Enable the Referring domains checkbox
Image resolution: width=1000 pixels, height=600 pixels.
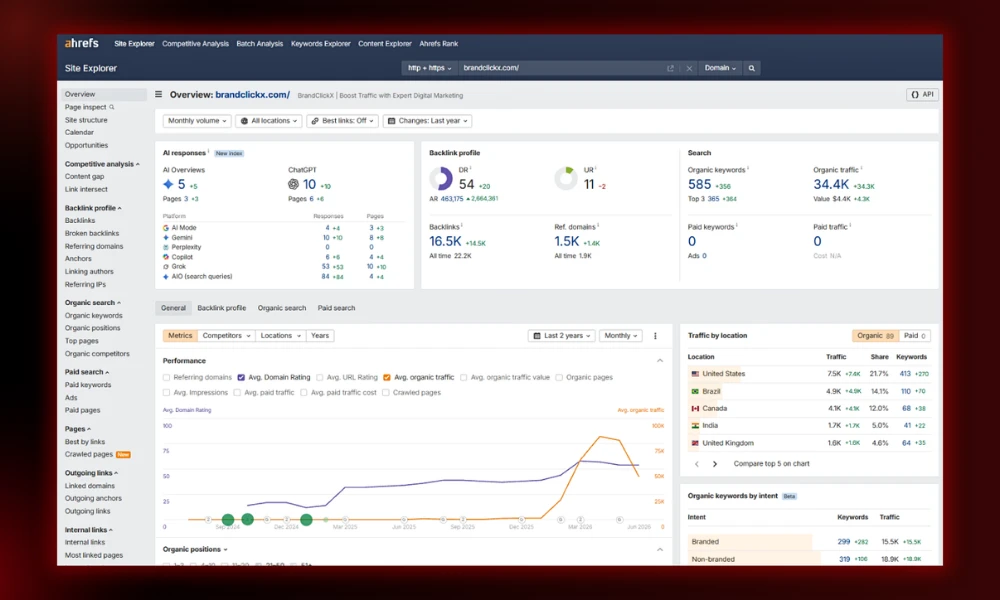166,377
